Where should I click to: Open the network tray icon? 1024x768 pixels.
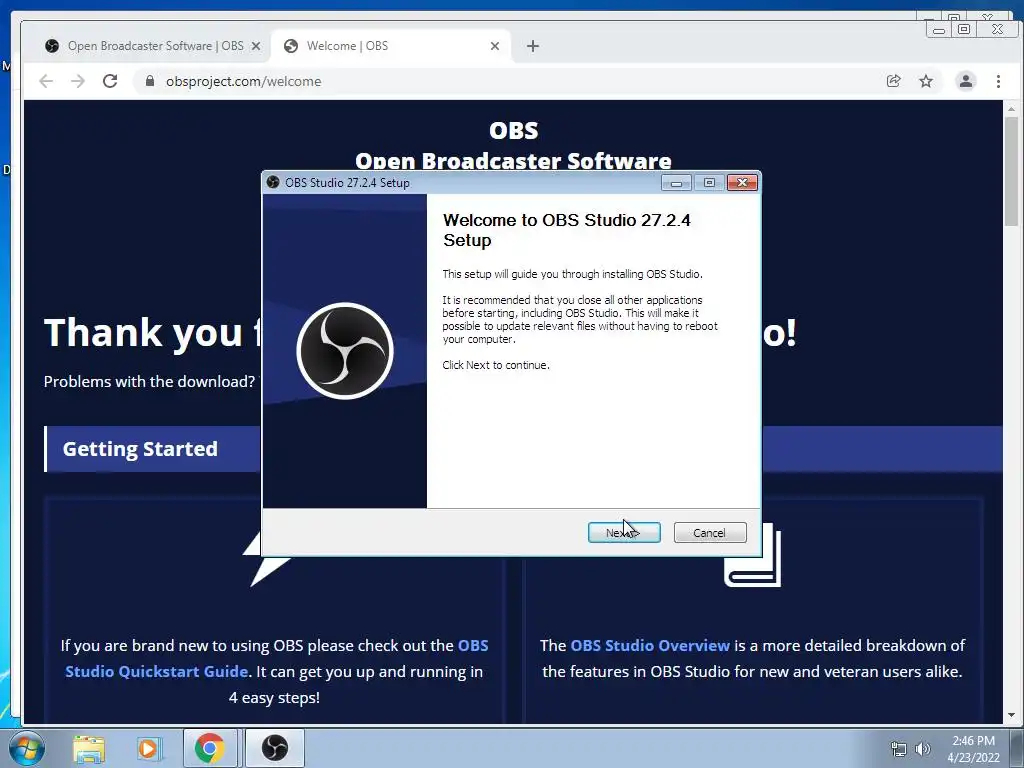pyautogui.click(x=899, y=749)
